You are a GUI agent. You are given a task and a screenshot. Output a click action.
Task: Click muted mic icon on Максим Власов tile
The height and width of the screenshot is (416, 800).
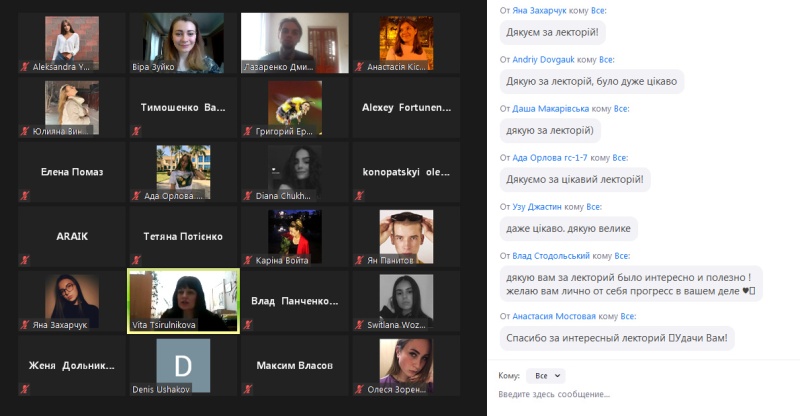(x=248, y=389)
